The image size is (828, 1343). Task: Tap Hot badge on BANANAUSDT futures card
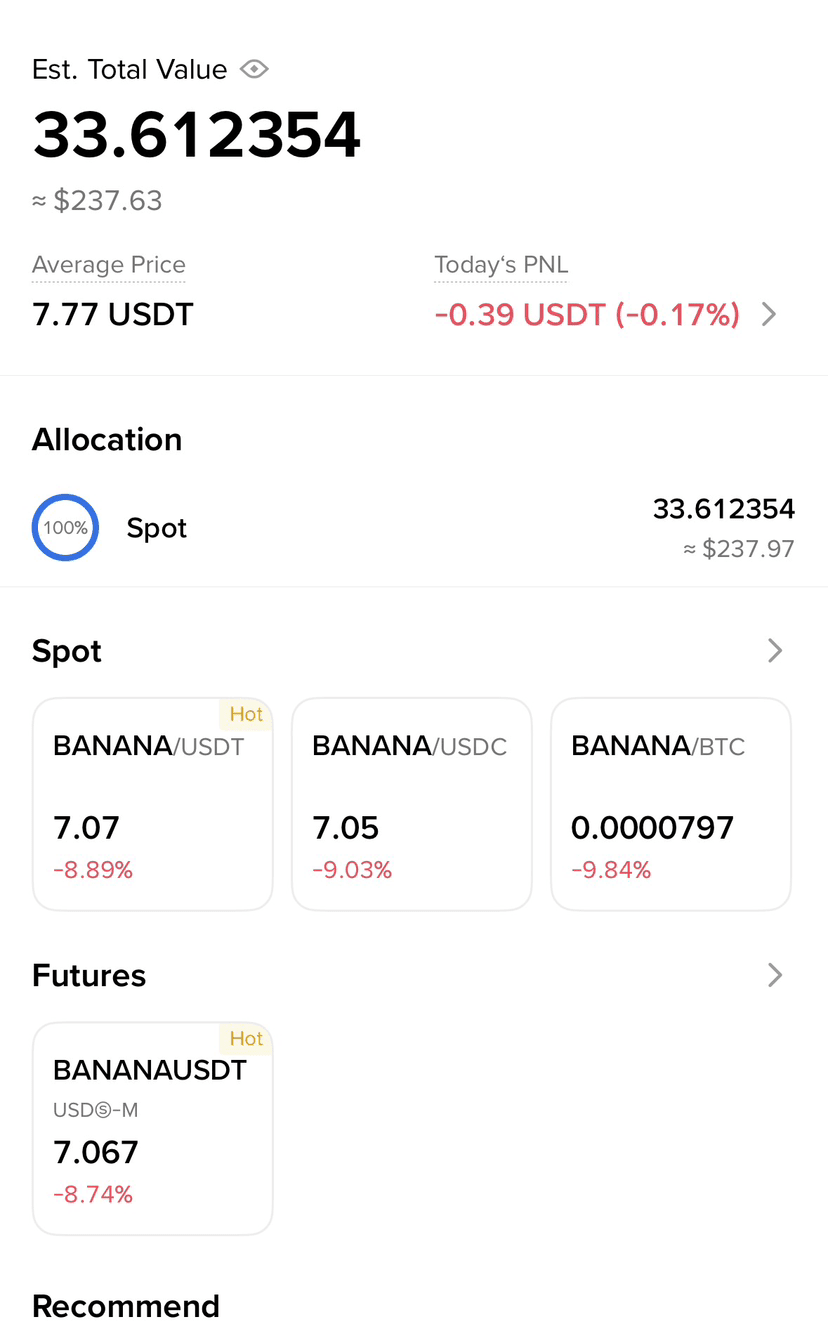246,1038
